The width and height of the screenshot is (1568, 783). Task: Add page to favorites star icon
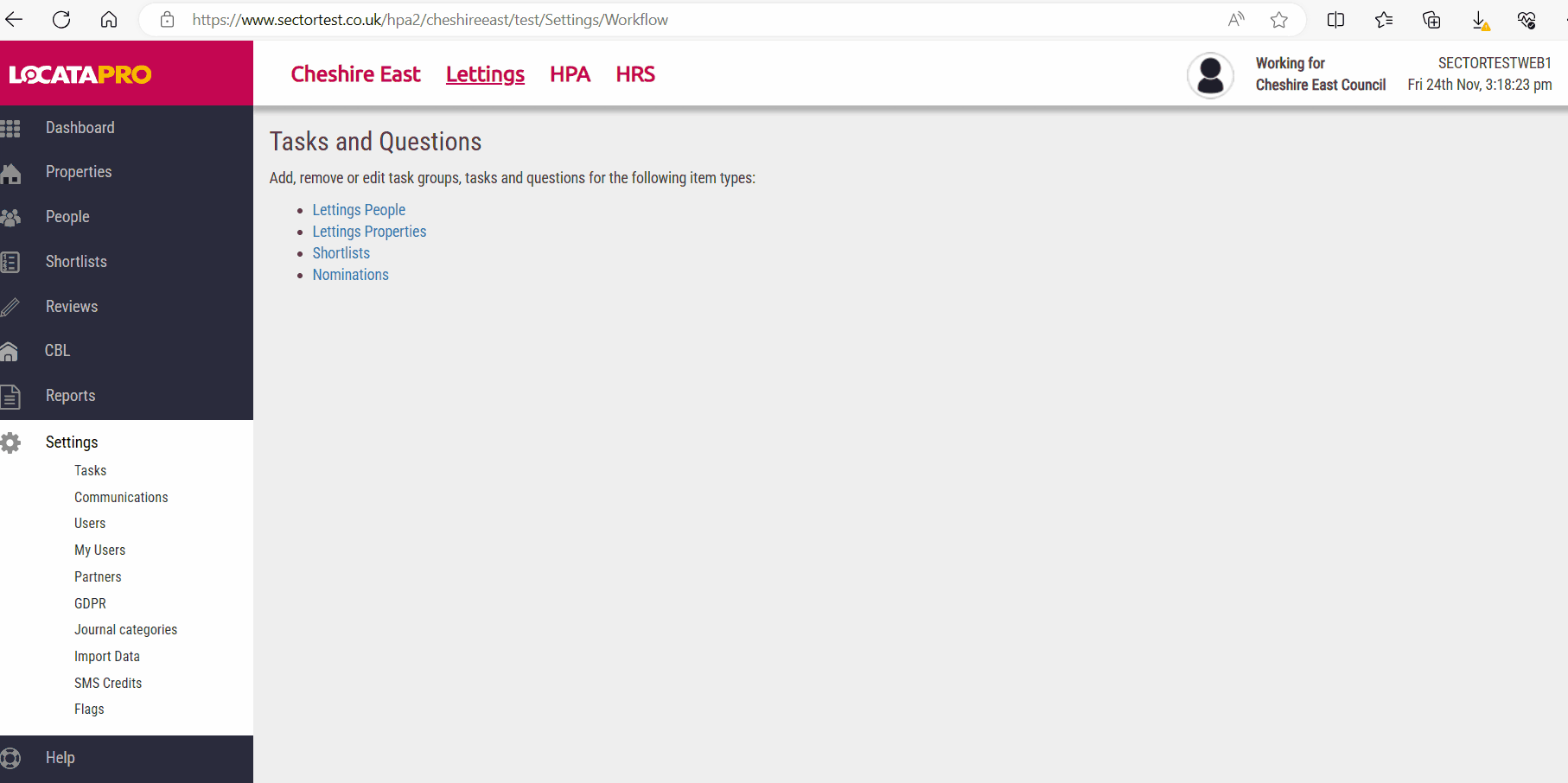click(1279, 19)
